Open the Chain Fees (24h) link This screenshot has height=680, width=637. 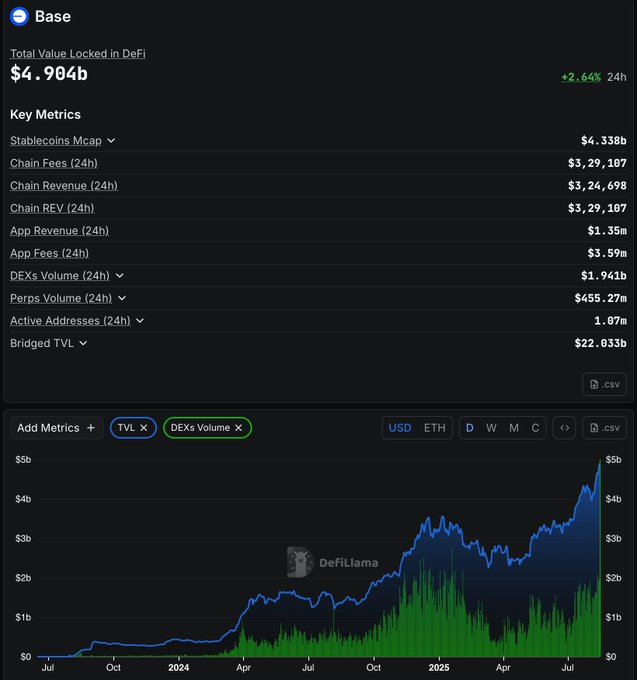pyautogui.click(x=54, y=163)
